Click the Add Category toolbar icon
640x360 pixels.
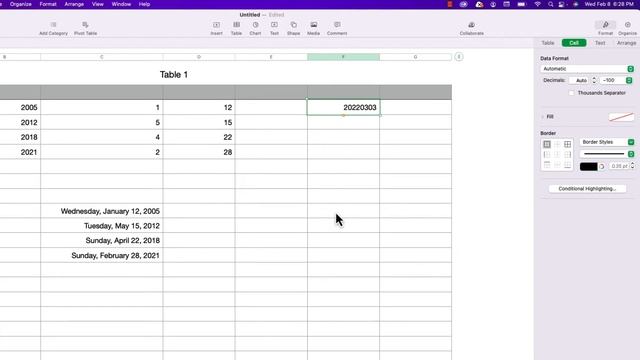coord(53,25)
